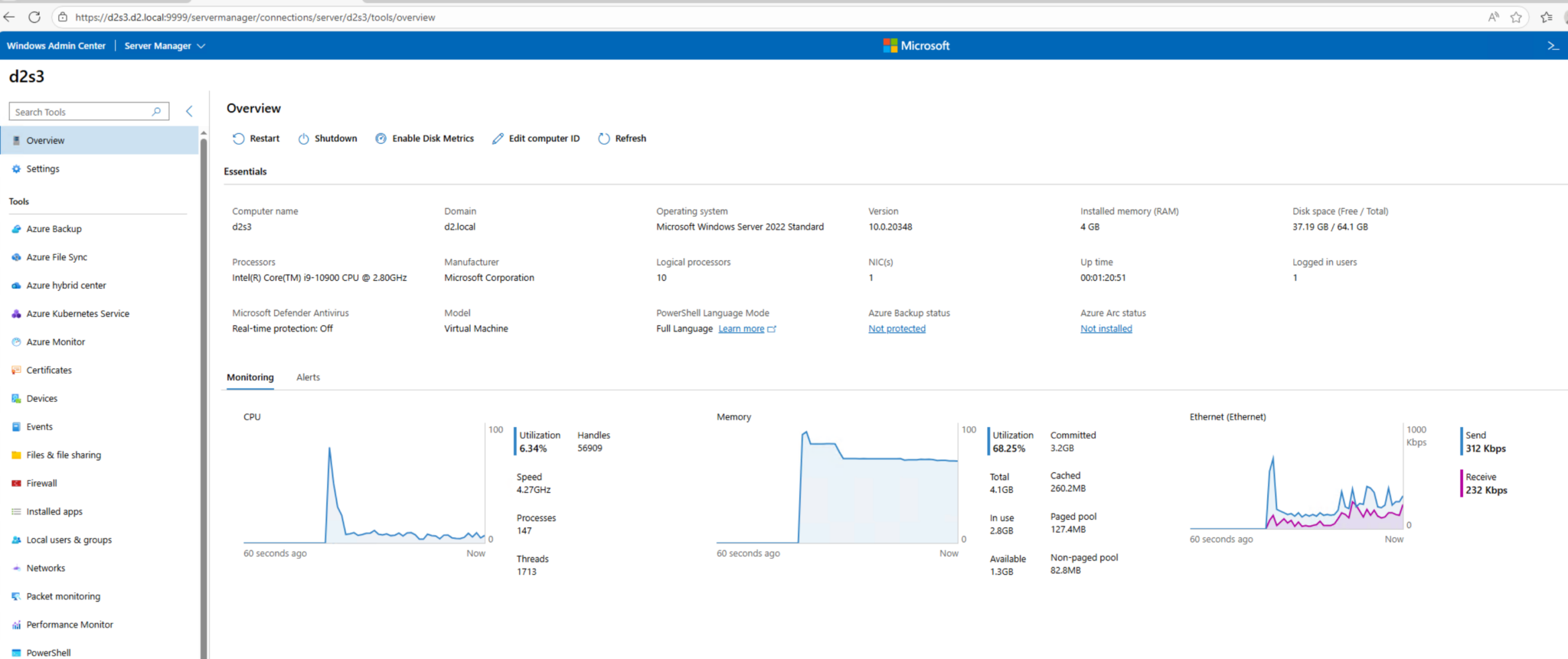Click the CPU utilization chart

(x=364, y=484)
